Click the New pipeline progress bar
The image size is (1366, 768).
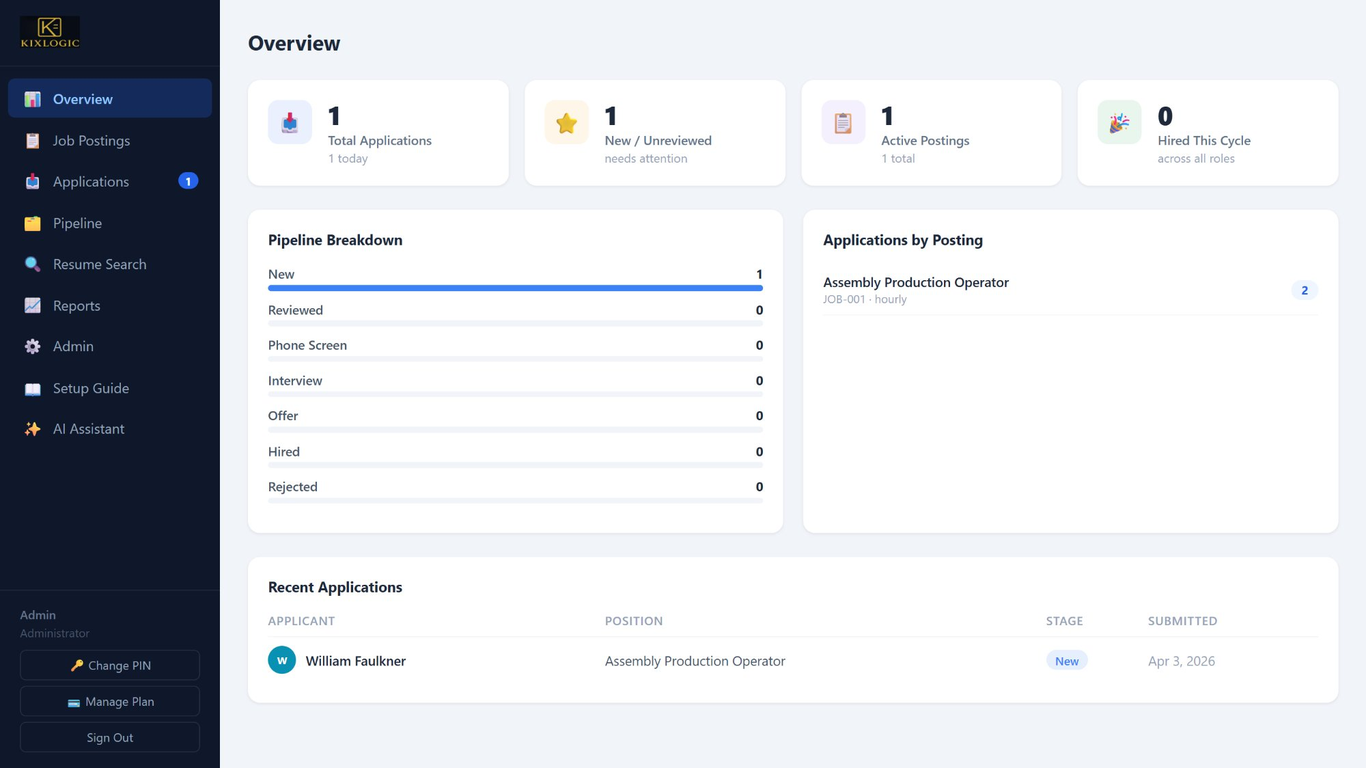tap(515, 288)
